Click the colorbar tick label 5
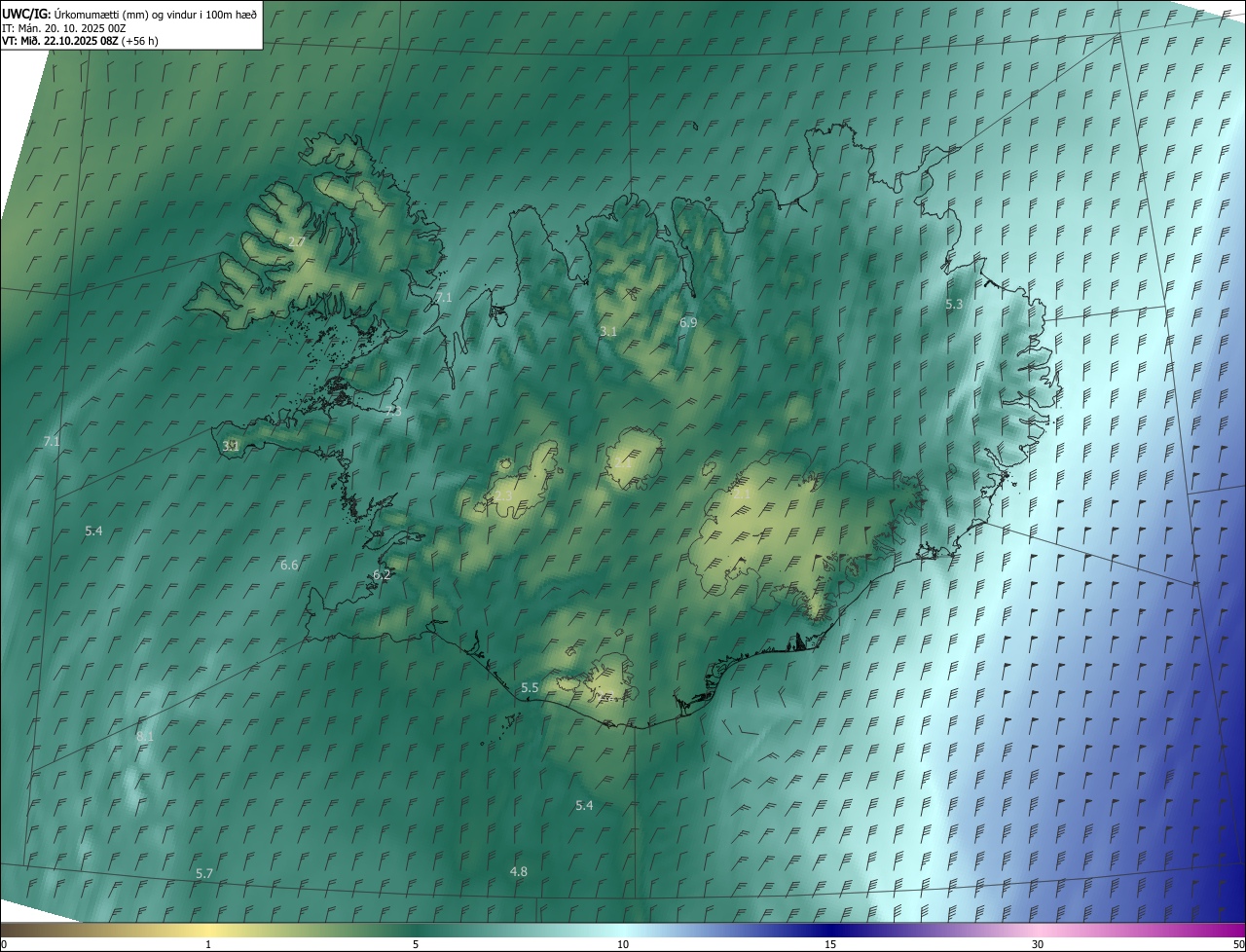This screenshot has height=952, width=1246. 416,944
